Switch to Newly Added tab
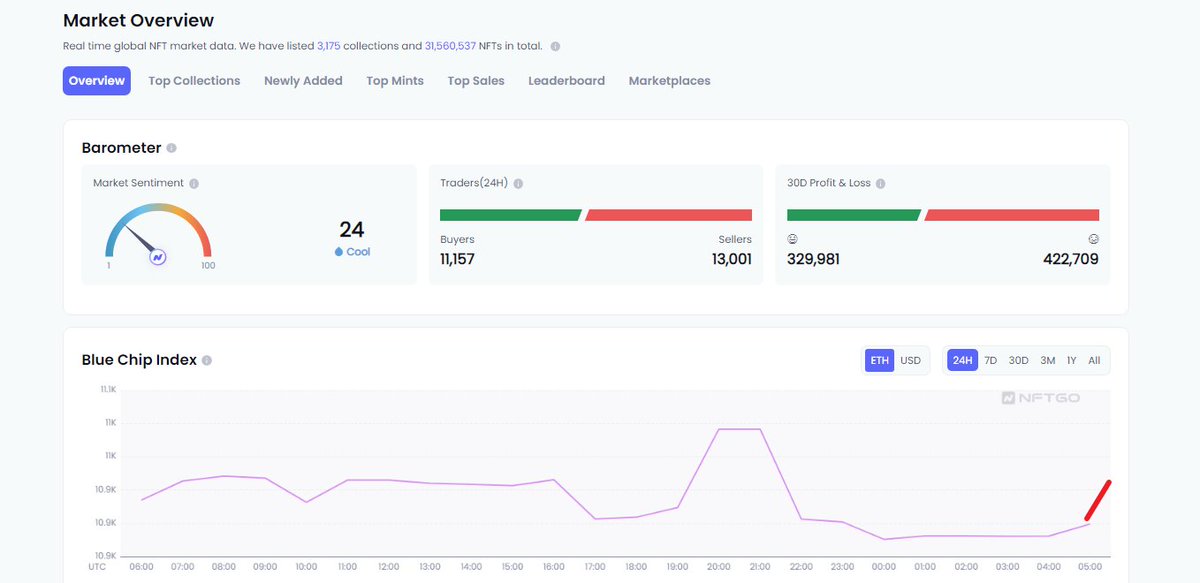The height and width of the screenshot is (583, 1200). coord(303,81)
